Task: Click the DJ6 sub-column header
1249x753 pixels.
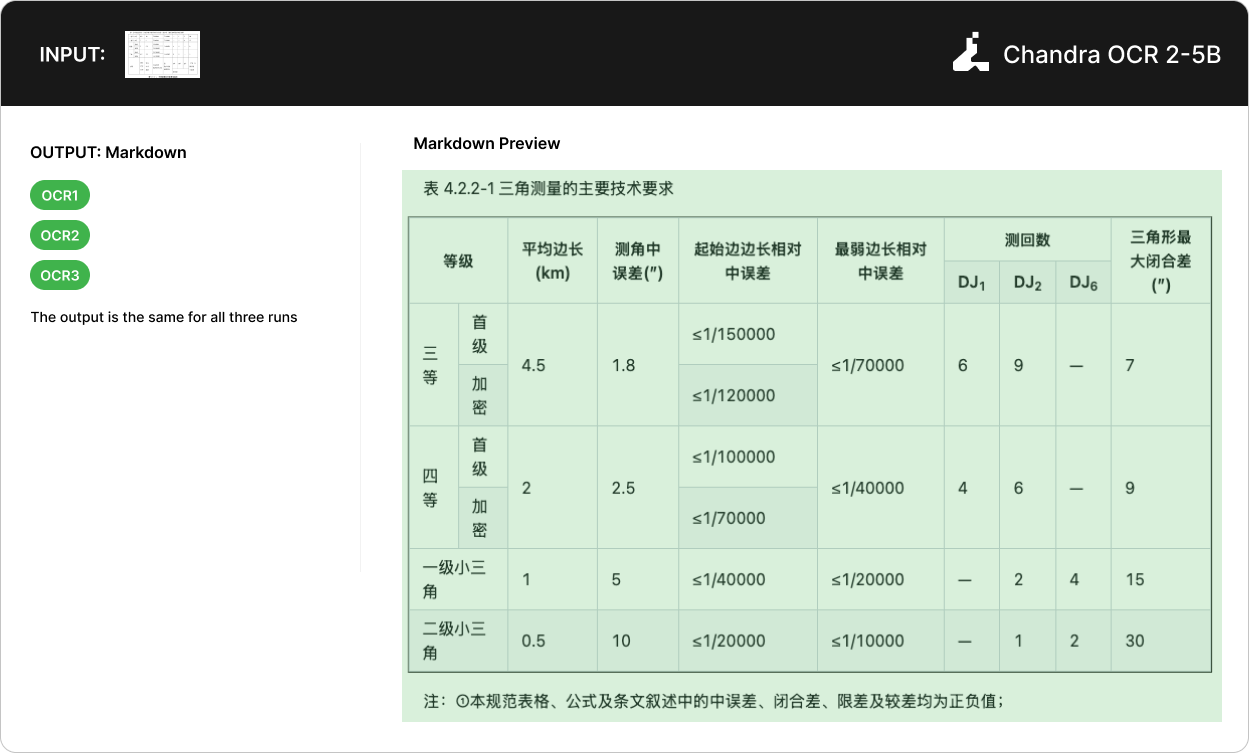Action: pyautogui.click(x=1083, y=283)
